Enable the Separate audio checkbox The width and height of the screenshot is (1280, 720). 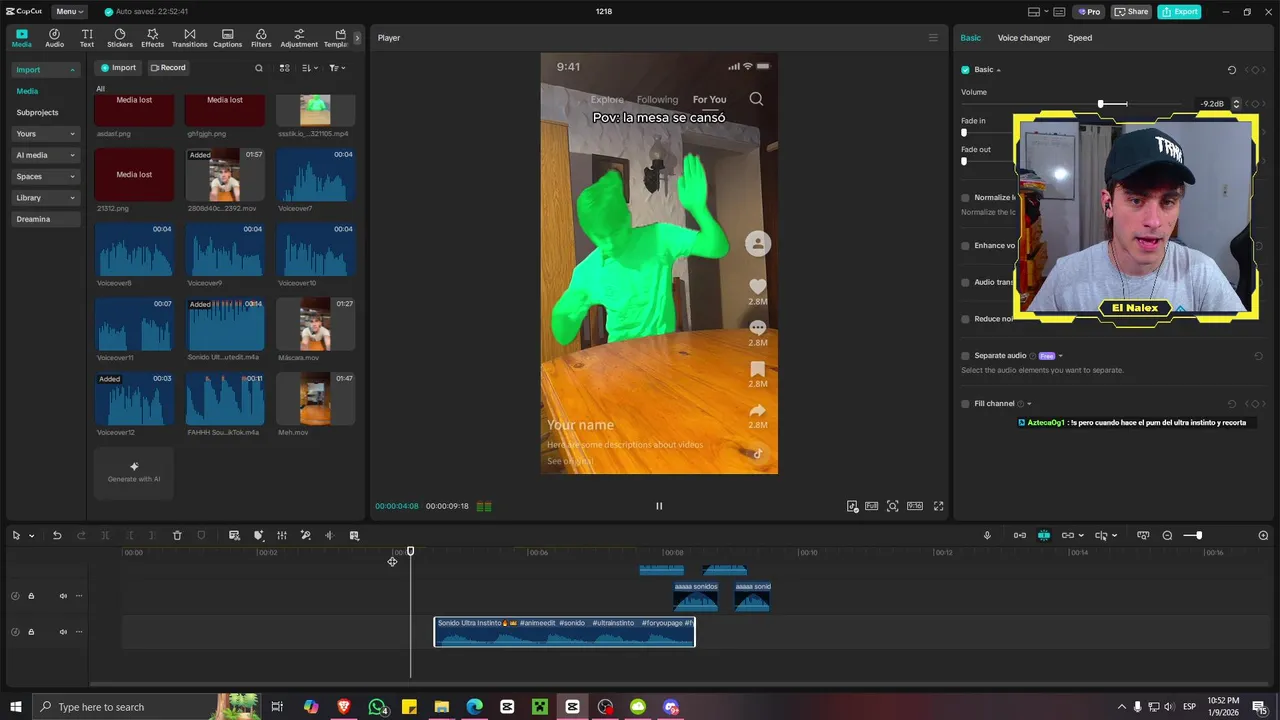click(x=965, y=356)
